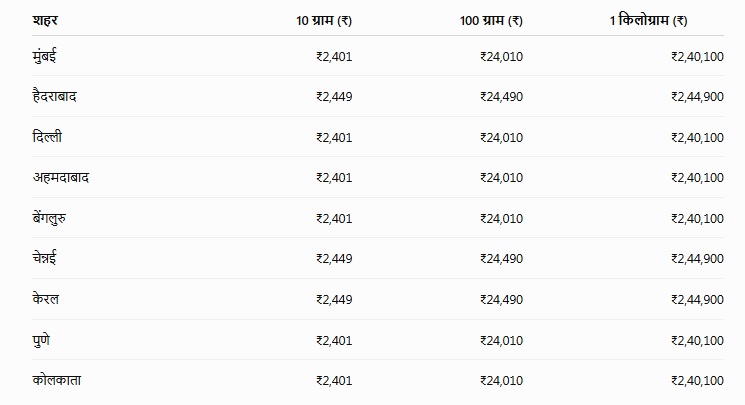Viewport: 745px width, 405px height.
Task: Select the पुणे city row label
Action: point(41,340)
